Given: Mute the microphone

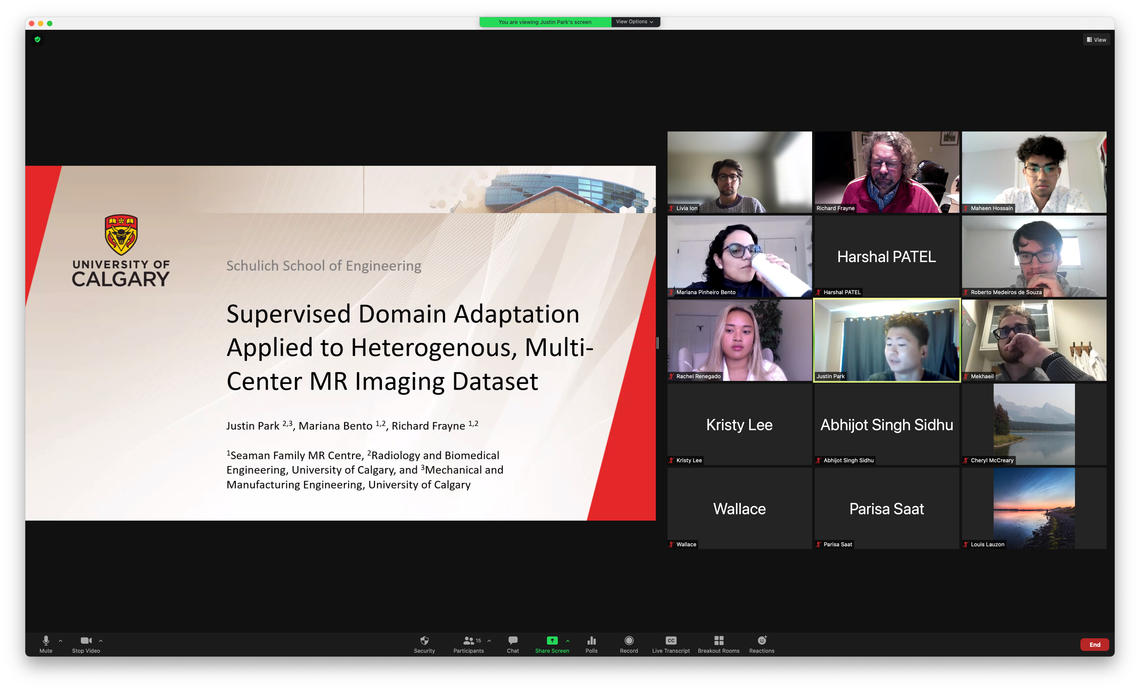Looking at the screenshot, I should pos(46,641).
